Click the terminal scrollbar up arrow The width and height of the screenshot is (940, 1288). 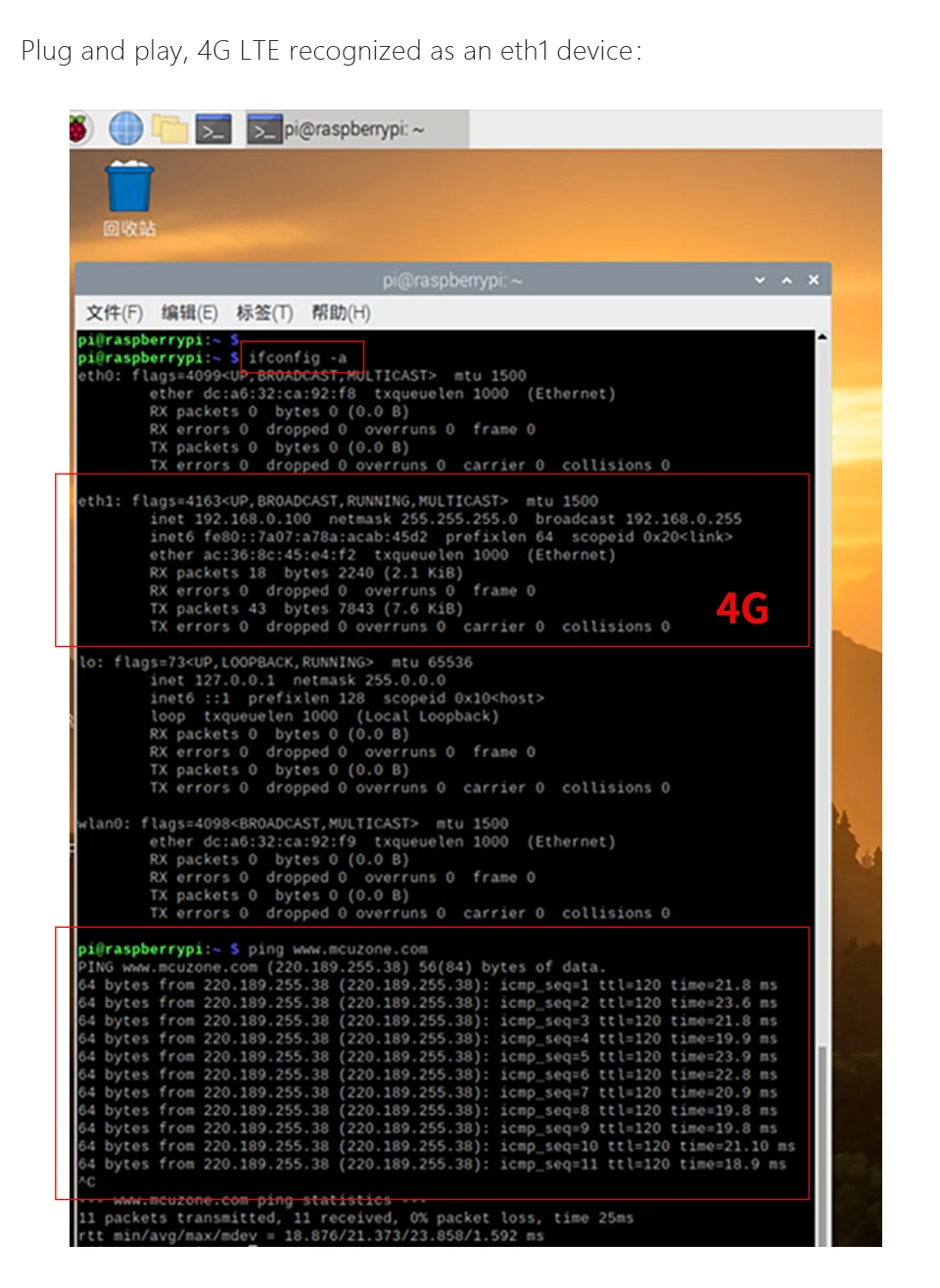(x=822, y=338)
